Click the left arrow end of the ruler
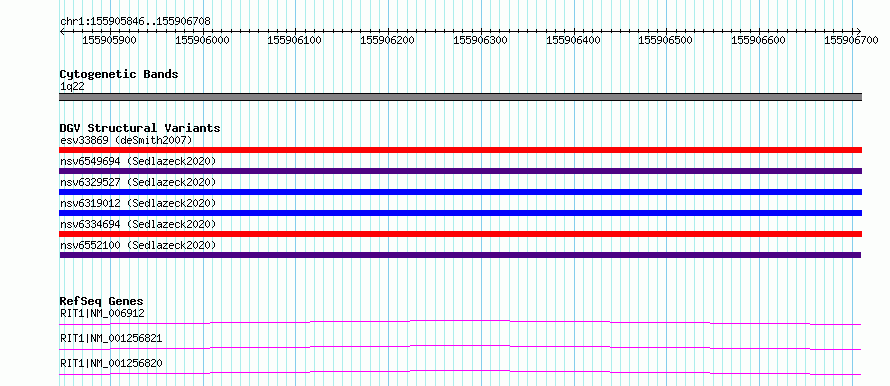Image resolution: width=890 pixels, height=386 pixels. pos(62,31)
